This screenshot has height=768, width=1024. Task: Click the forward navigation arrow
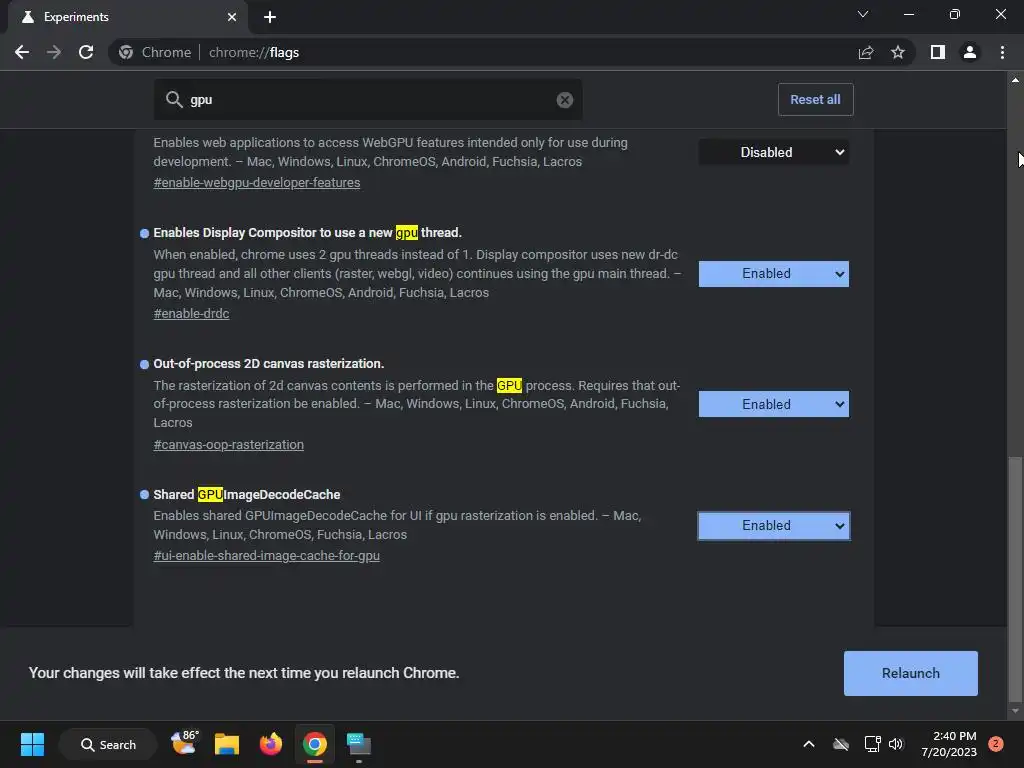(x=54, y=52)
